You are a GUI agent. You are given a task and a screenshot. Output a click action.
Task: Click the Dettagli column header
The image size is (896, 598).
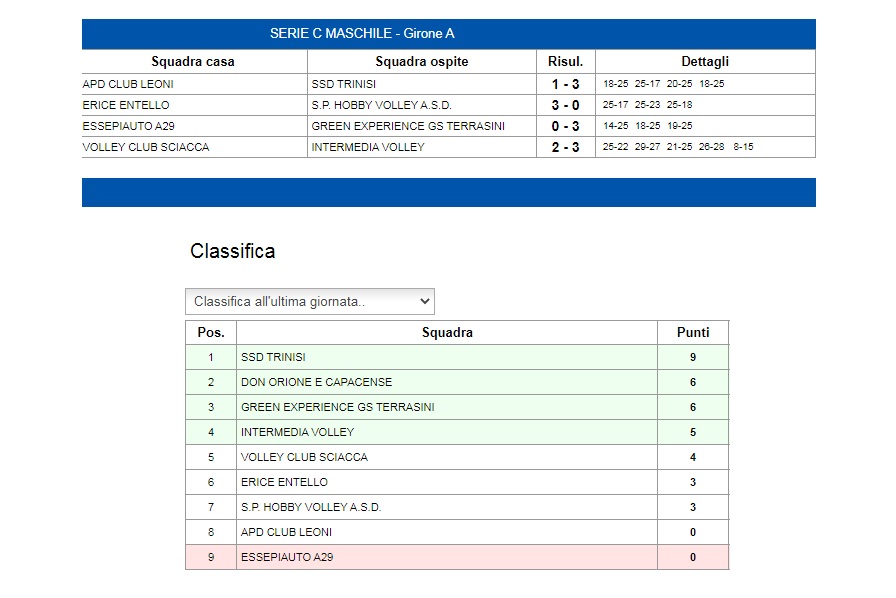pos(705,62)
